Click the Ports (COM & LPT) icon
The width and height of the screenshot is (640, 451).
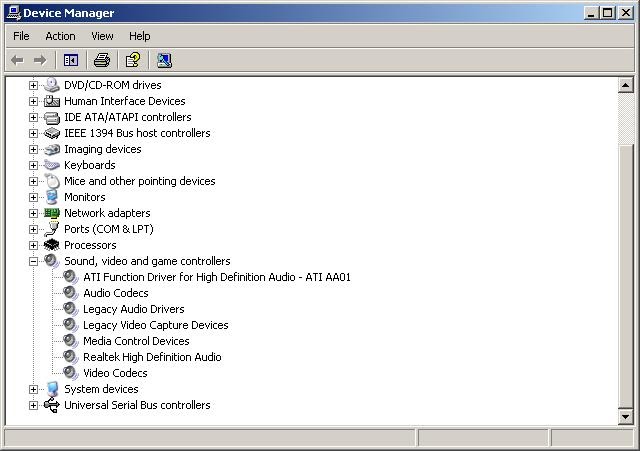click(52, 229)
